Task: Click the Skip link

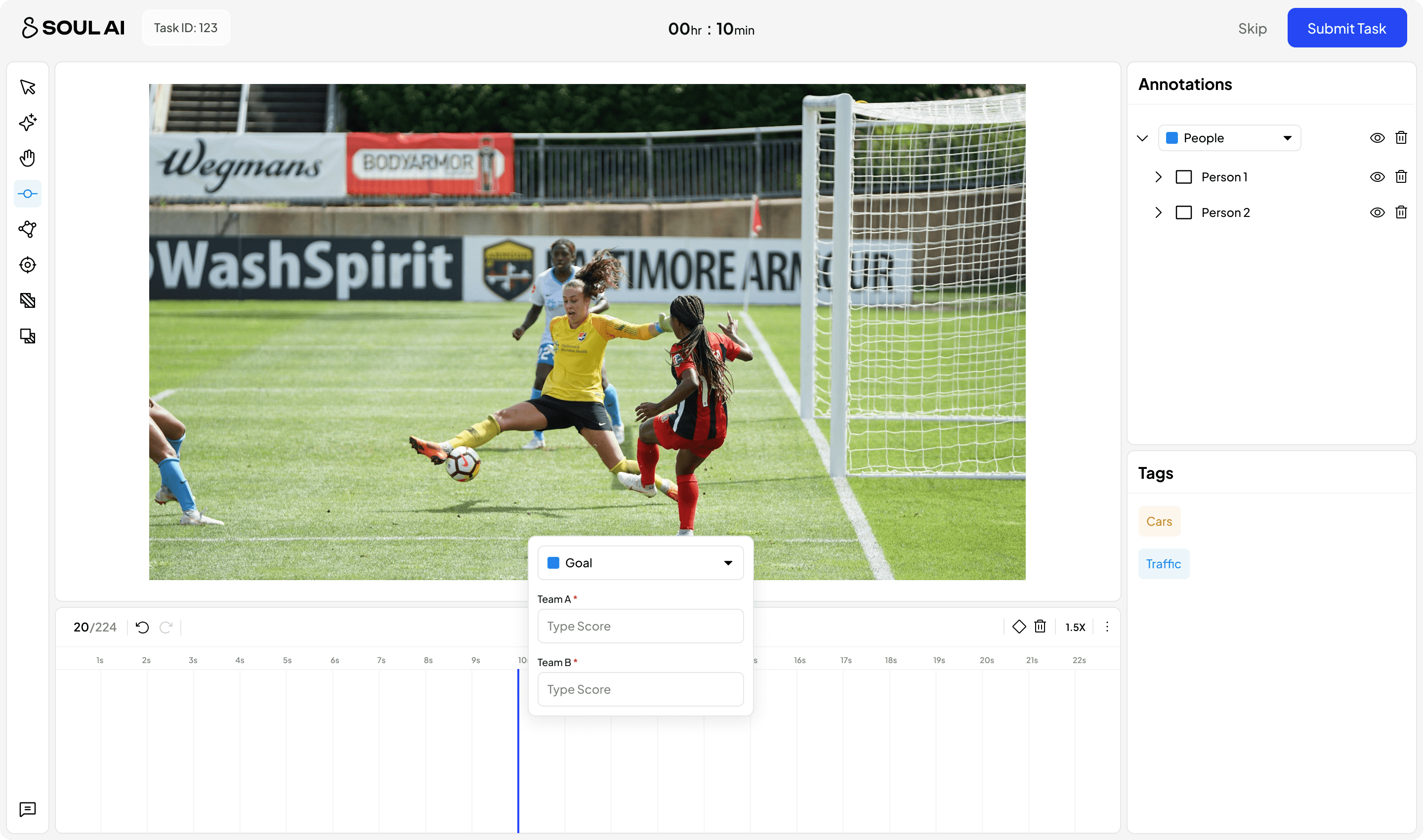Action: pos(1252,28)
